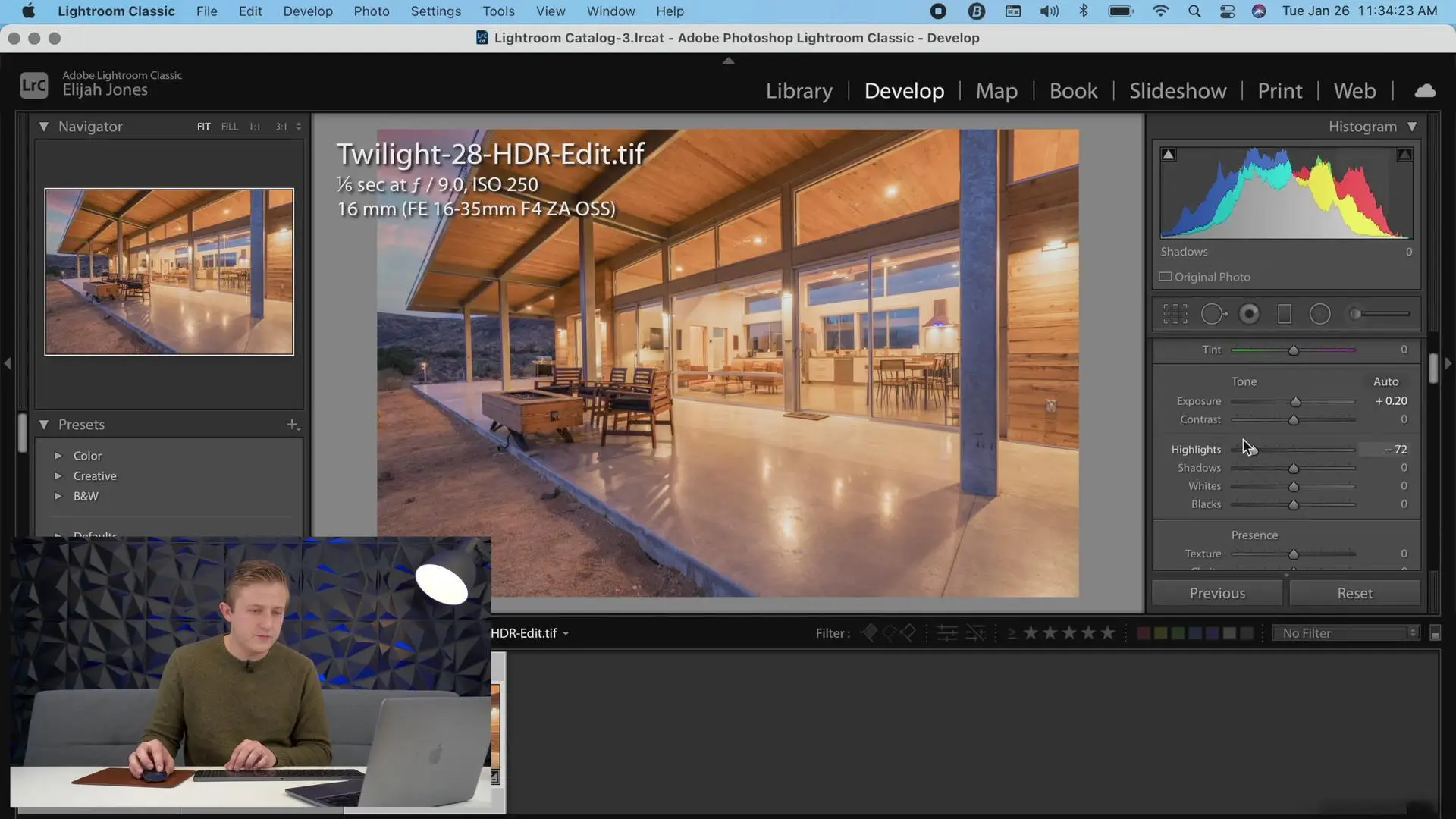Select the Red Eye Correction tool
The height and width of the screenshot is (819, 1456).
(x=1249, y=314)
